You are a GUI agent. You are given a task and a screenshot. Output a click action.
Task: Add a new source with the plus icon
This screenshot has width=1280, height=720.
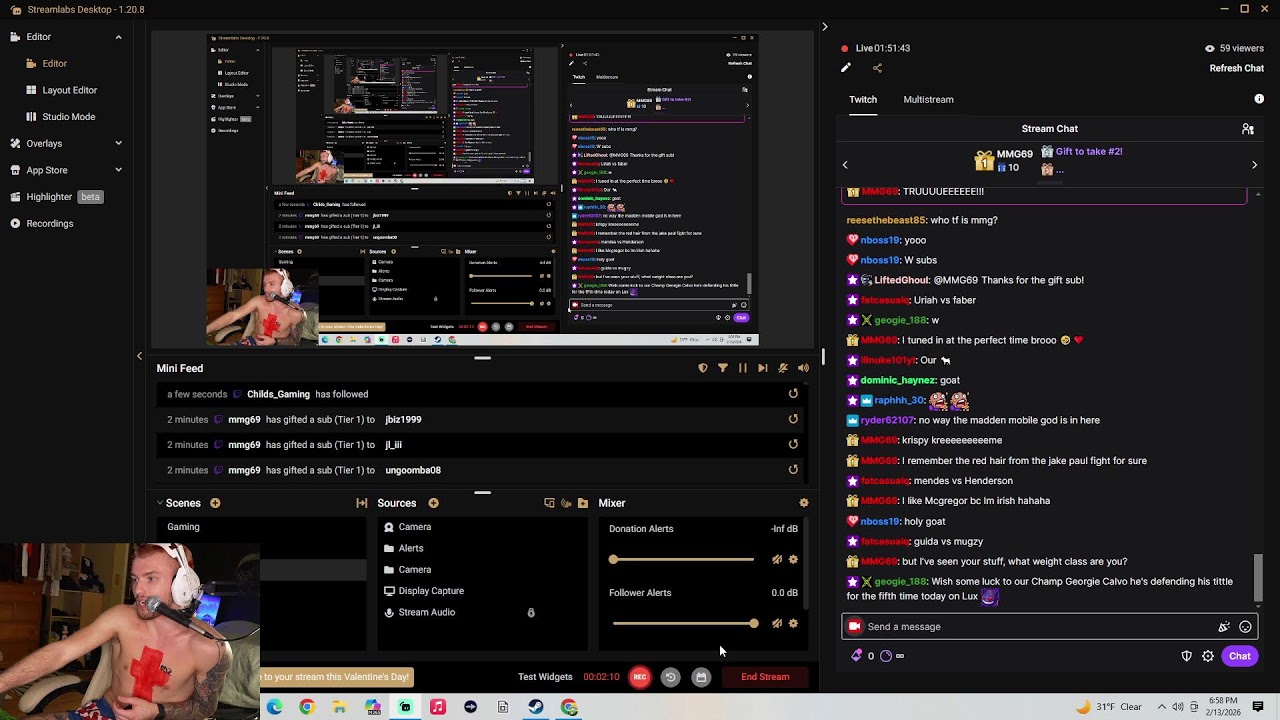[x=433, y=503]
